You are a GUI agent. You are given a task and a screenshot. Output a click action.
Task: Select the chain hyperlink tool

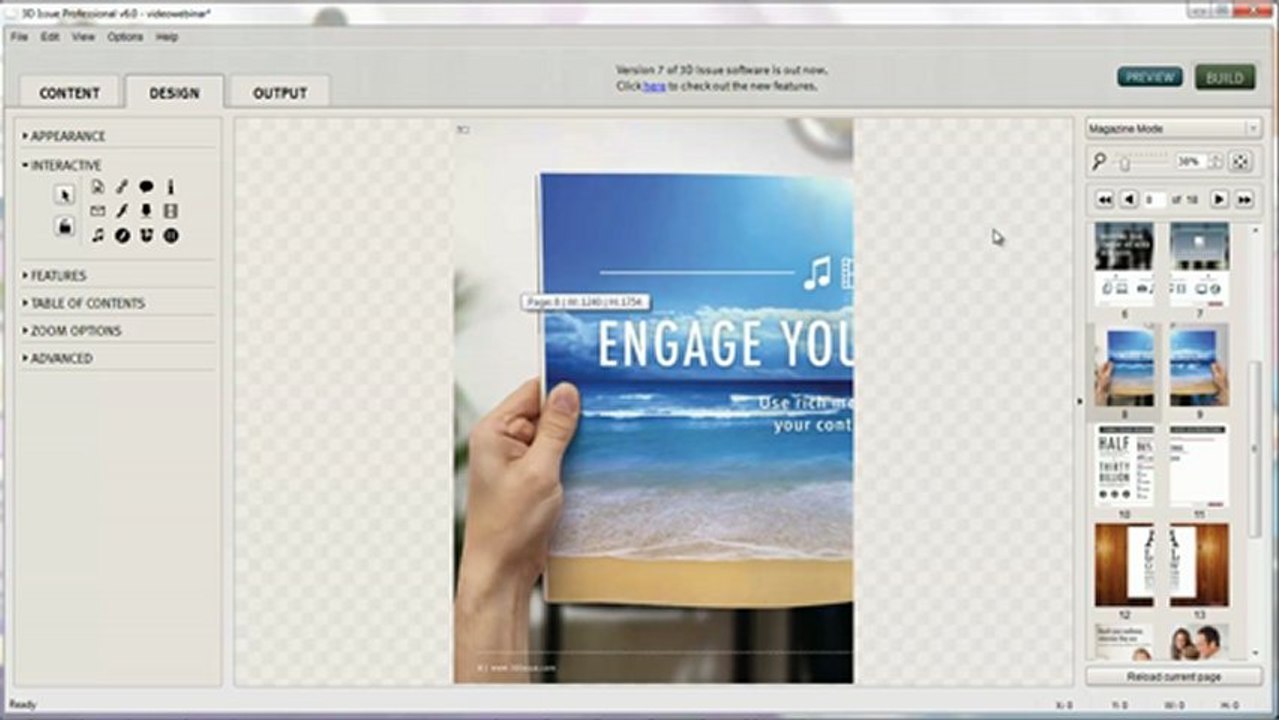click(x=122, y=186)
